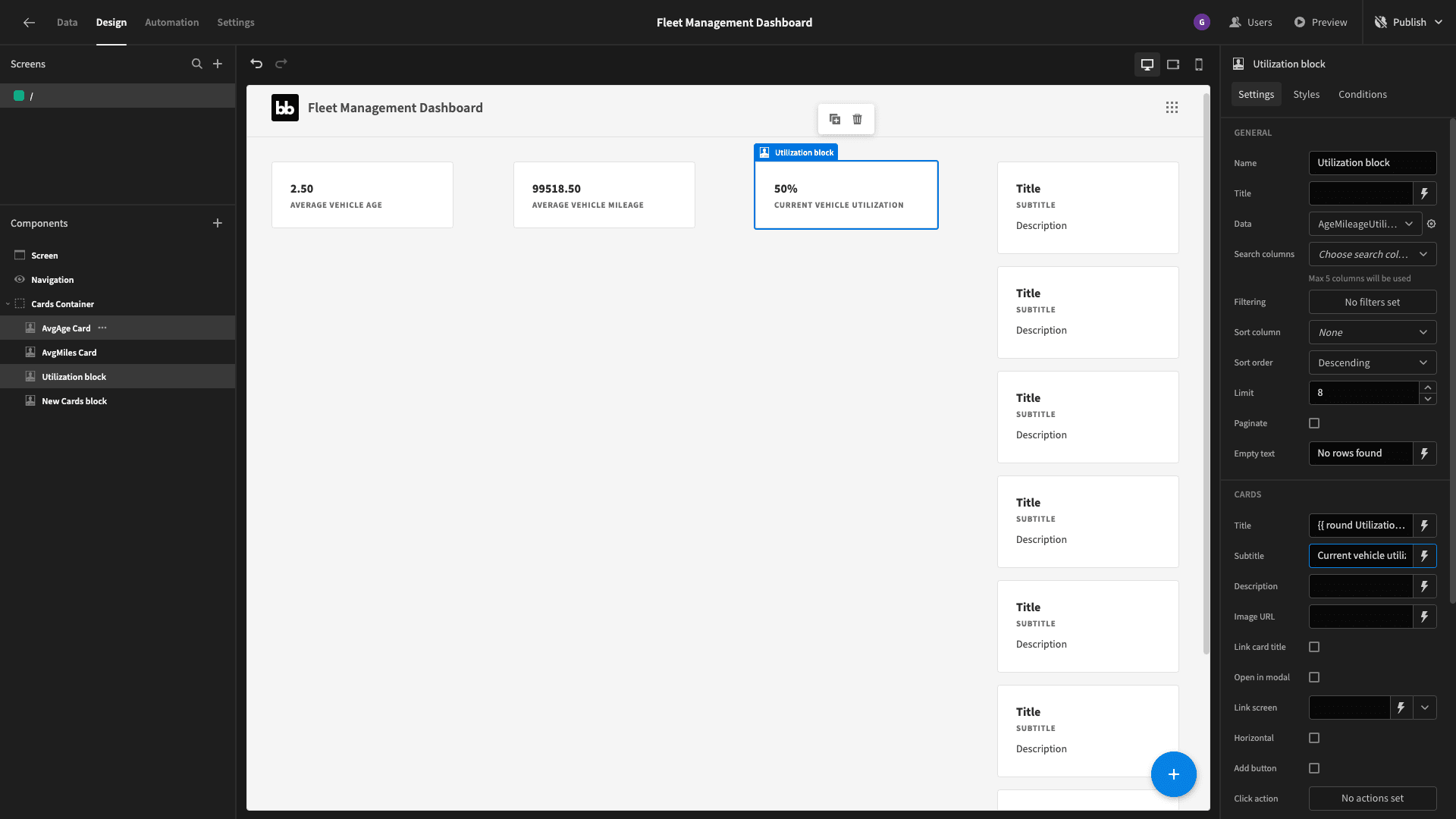This screenshot has width=1456, height=819.
Task: Open the Sort order dropdown
Action: 1373,362
